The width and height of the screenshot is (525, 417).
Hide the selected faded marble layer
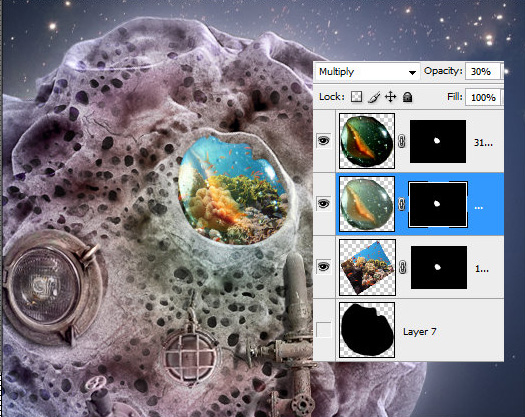[x=323, y=204]
